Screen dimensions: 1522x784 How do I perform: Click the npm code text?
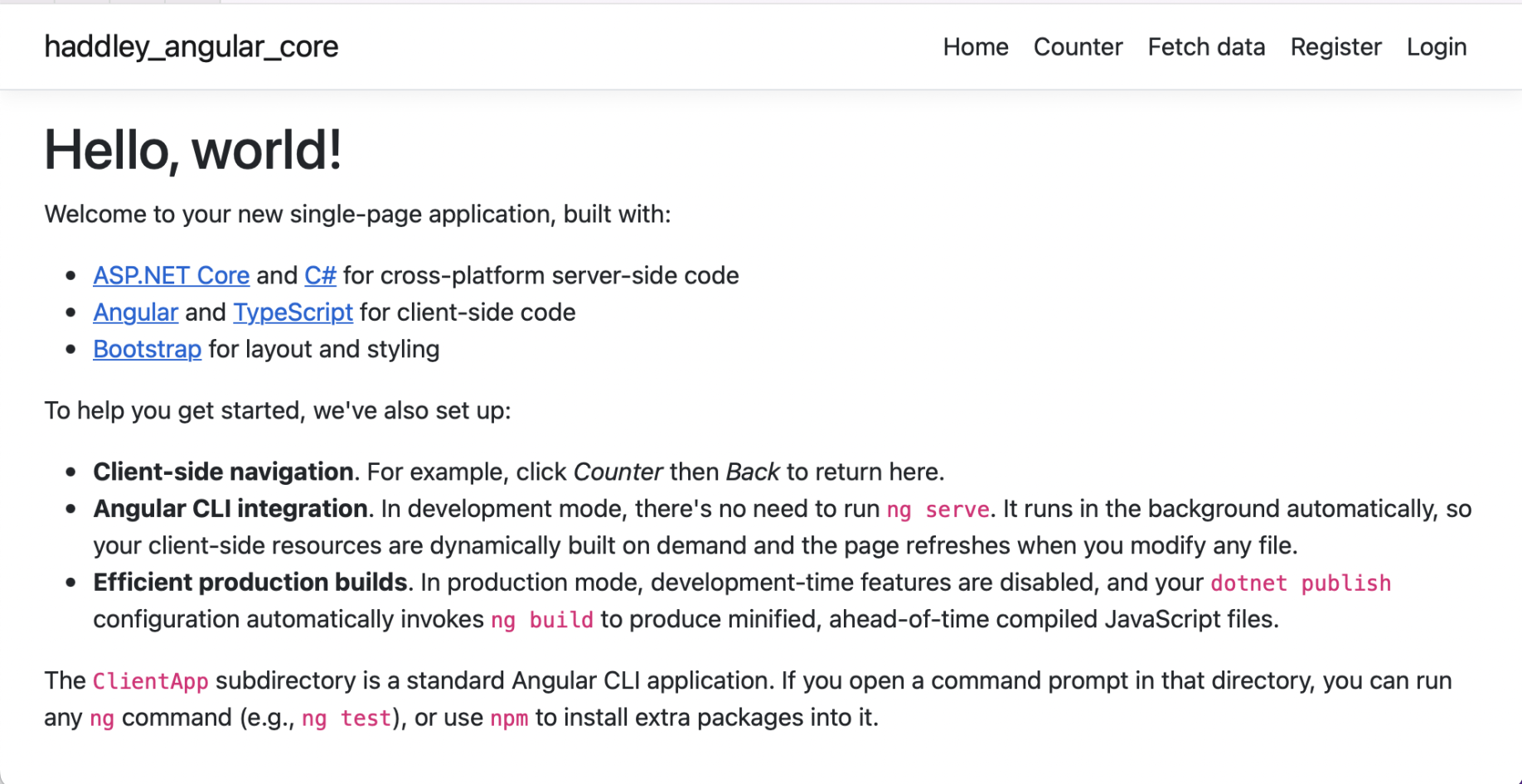click(x=509, y=718)
